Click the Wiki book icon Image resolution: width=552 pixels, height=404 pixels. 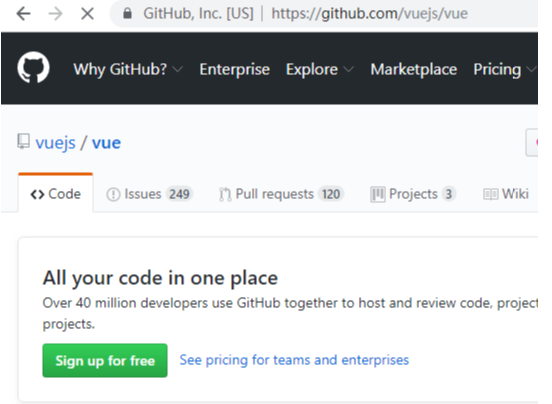490,194
